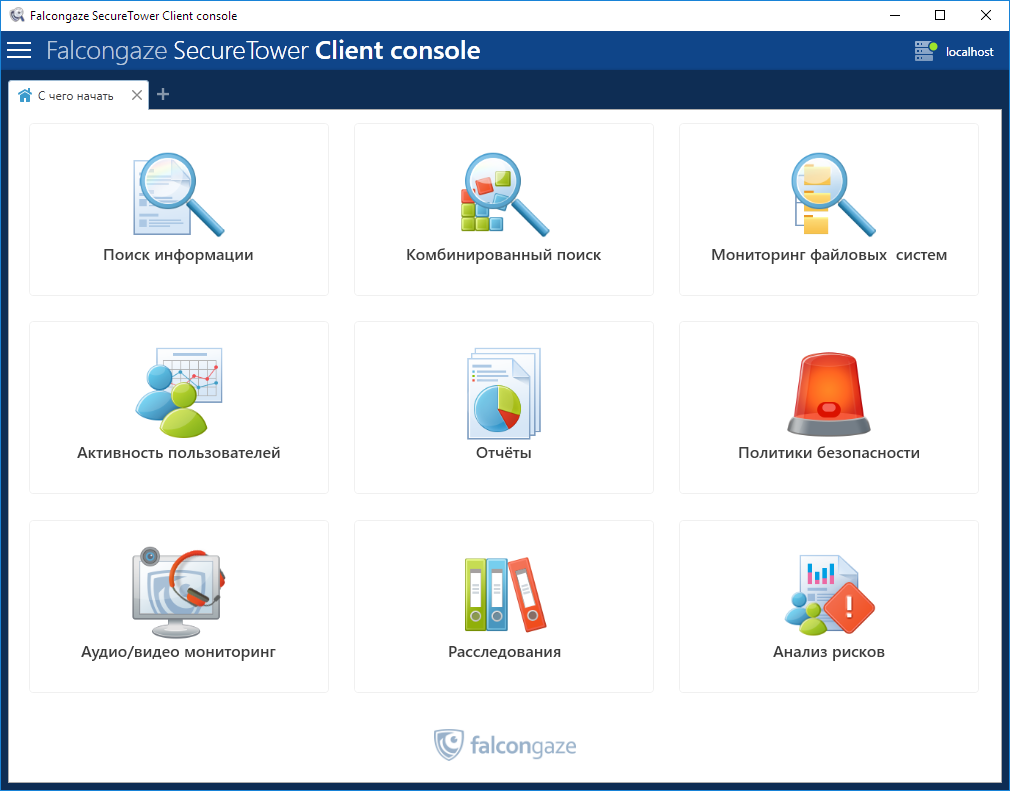Minimize the SecureTower console window

click(895, 15)
